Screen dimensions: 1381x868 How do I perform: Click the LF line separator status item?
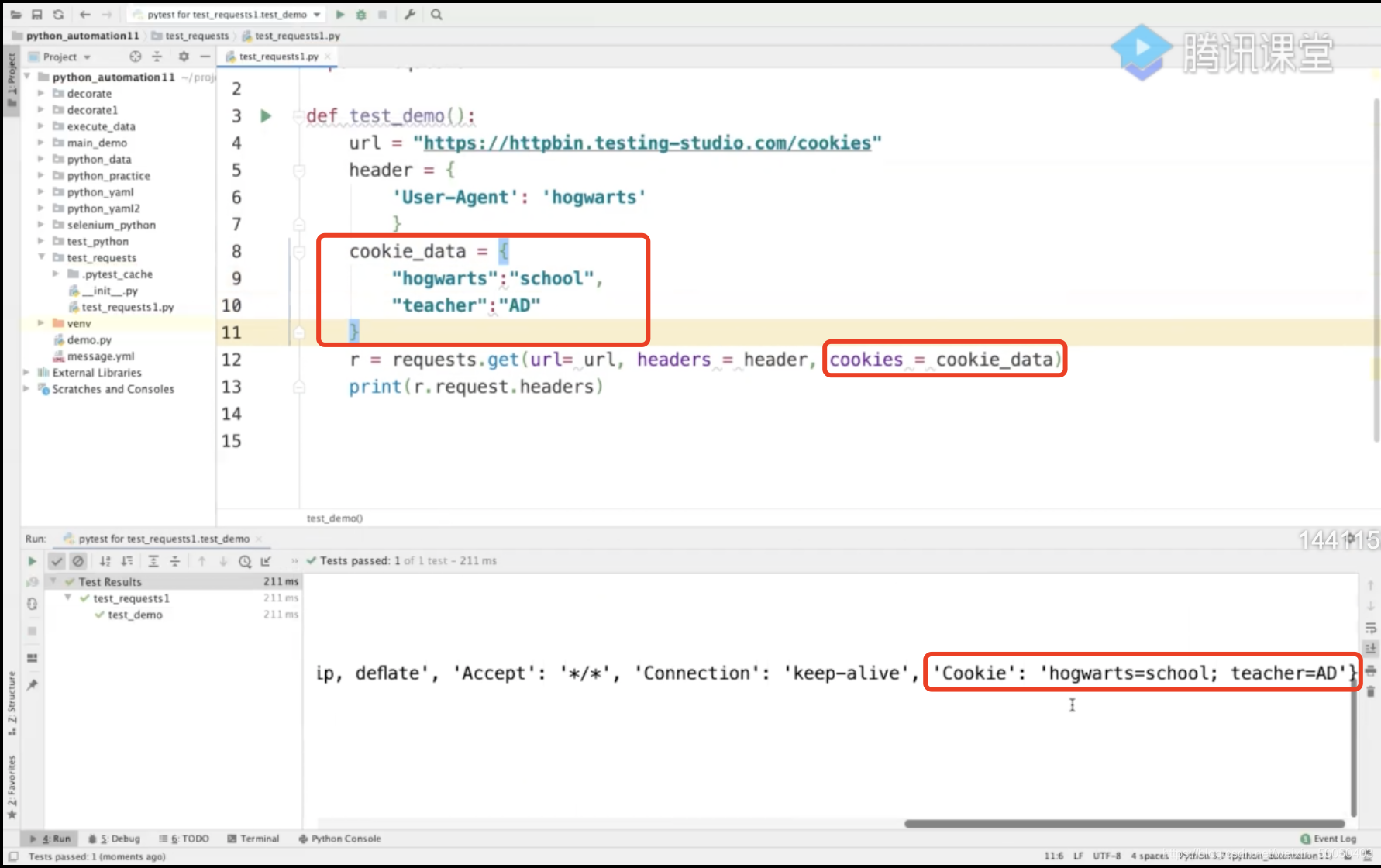[x=1078, y=856]
